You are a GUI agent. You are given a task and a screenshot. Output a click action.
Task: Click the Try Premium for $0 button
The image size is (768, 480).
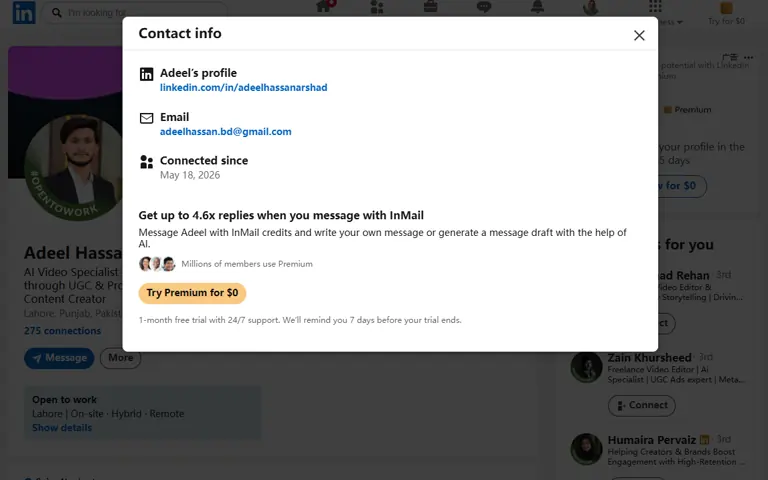(192, 293)
